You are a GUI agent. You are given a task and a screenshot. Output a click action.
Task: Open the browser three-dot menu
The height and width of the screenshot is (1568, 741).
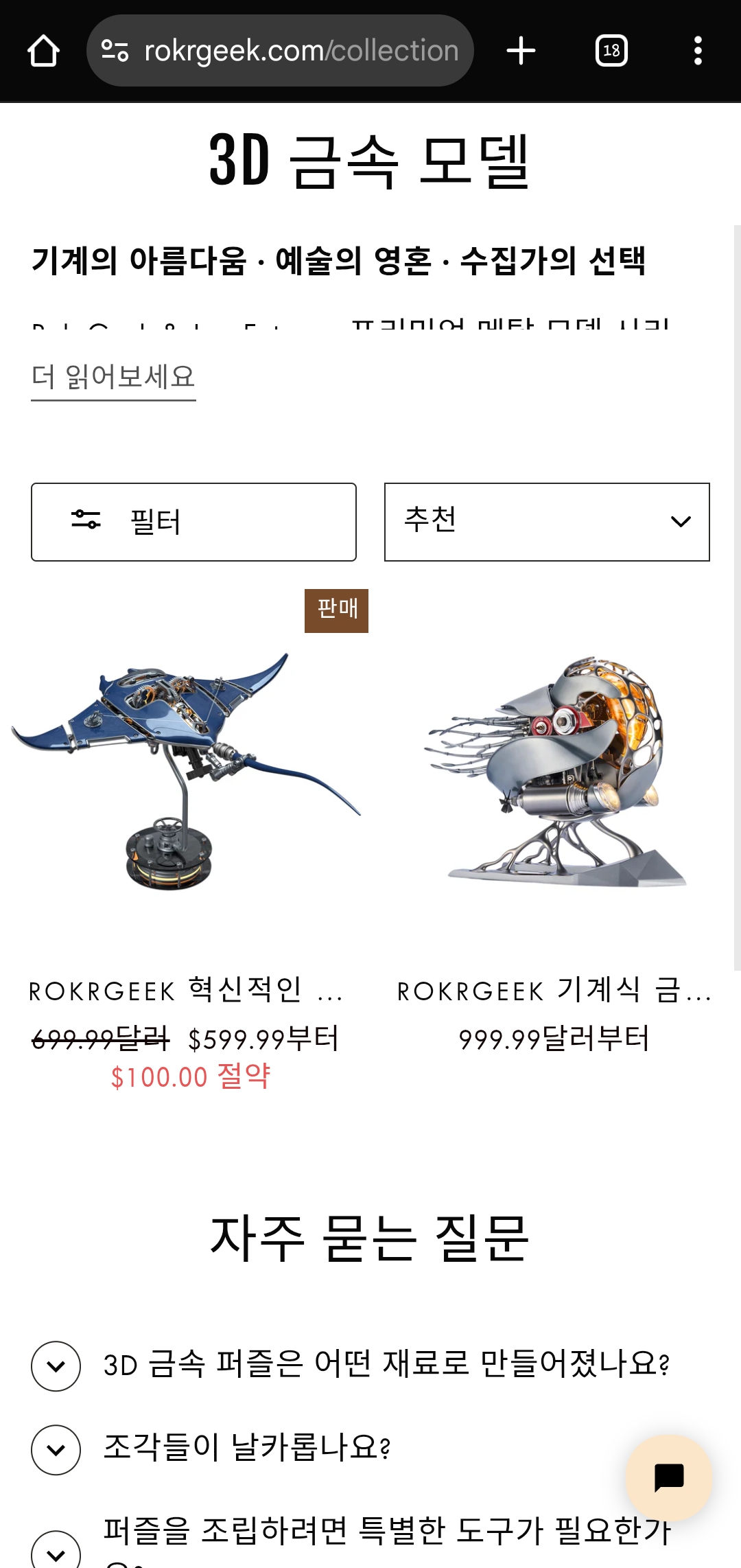pos(698,51)
